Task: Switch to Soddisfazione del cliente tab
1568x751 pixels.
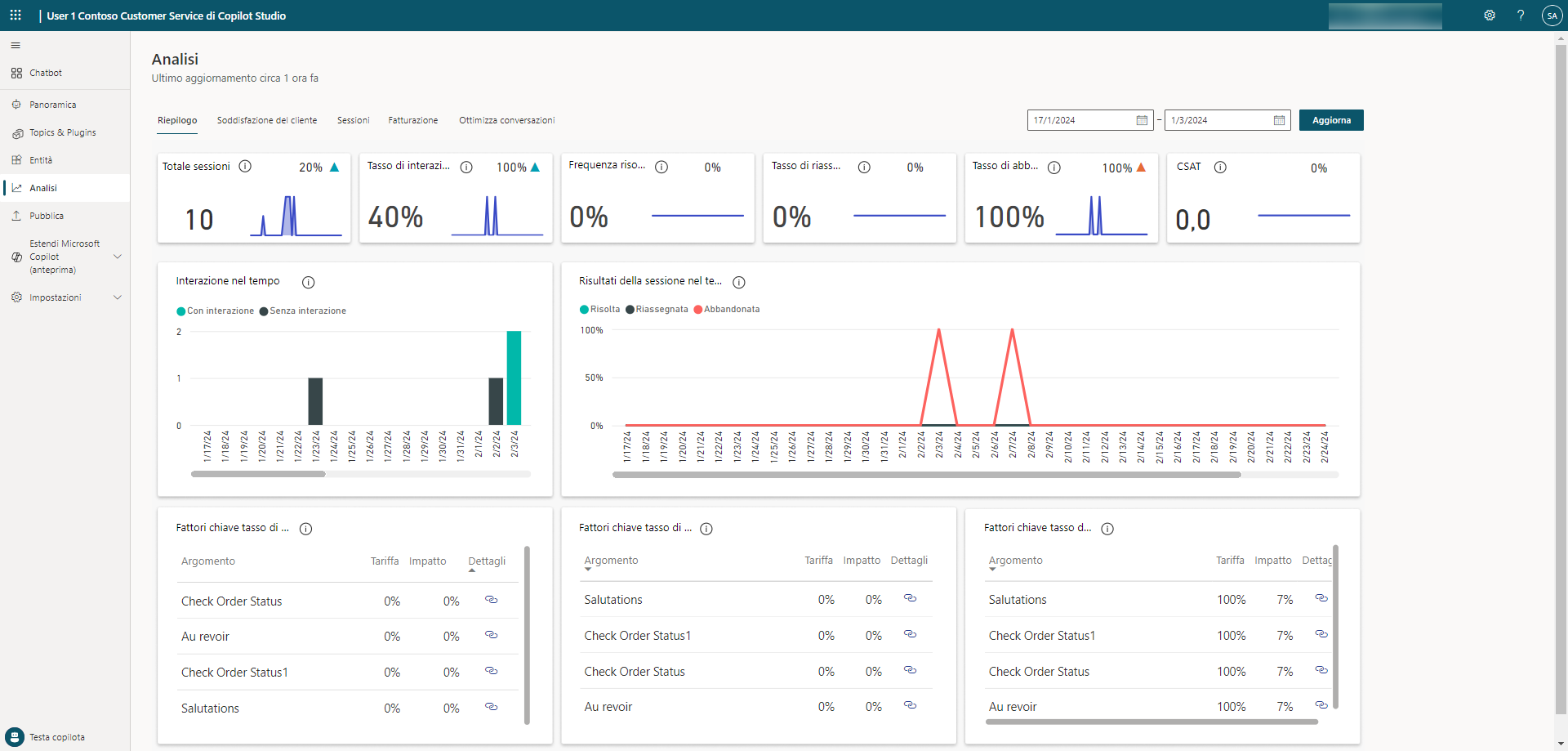Action: pyautogui.click(x=267, y=120)
